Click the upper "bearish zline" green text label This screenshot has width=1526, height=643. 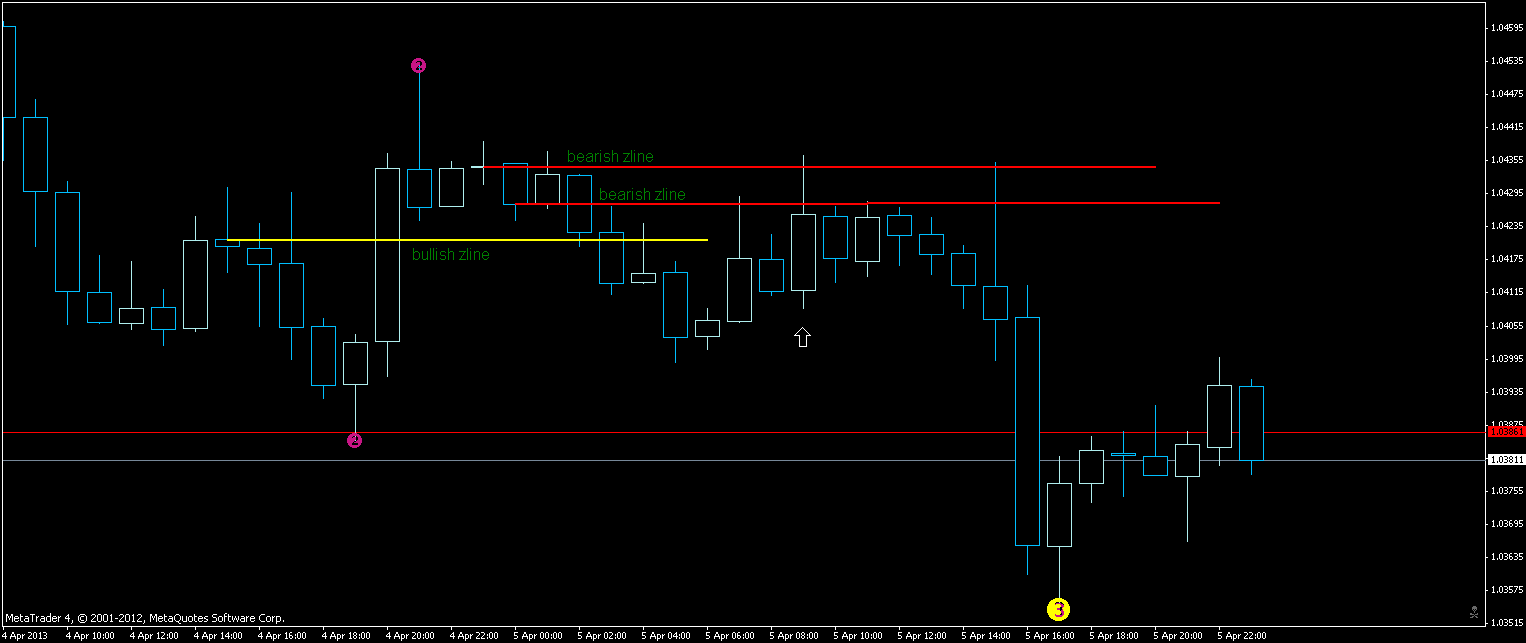click(610, 156)
